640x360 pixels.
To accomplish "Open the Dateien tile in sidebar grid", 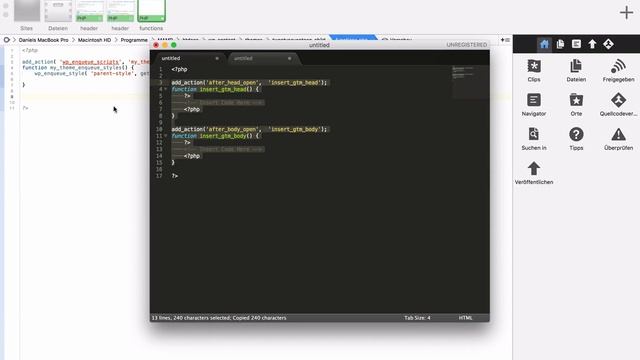I will coord(576,71).
